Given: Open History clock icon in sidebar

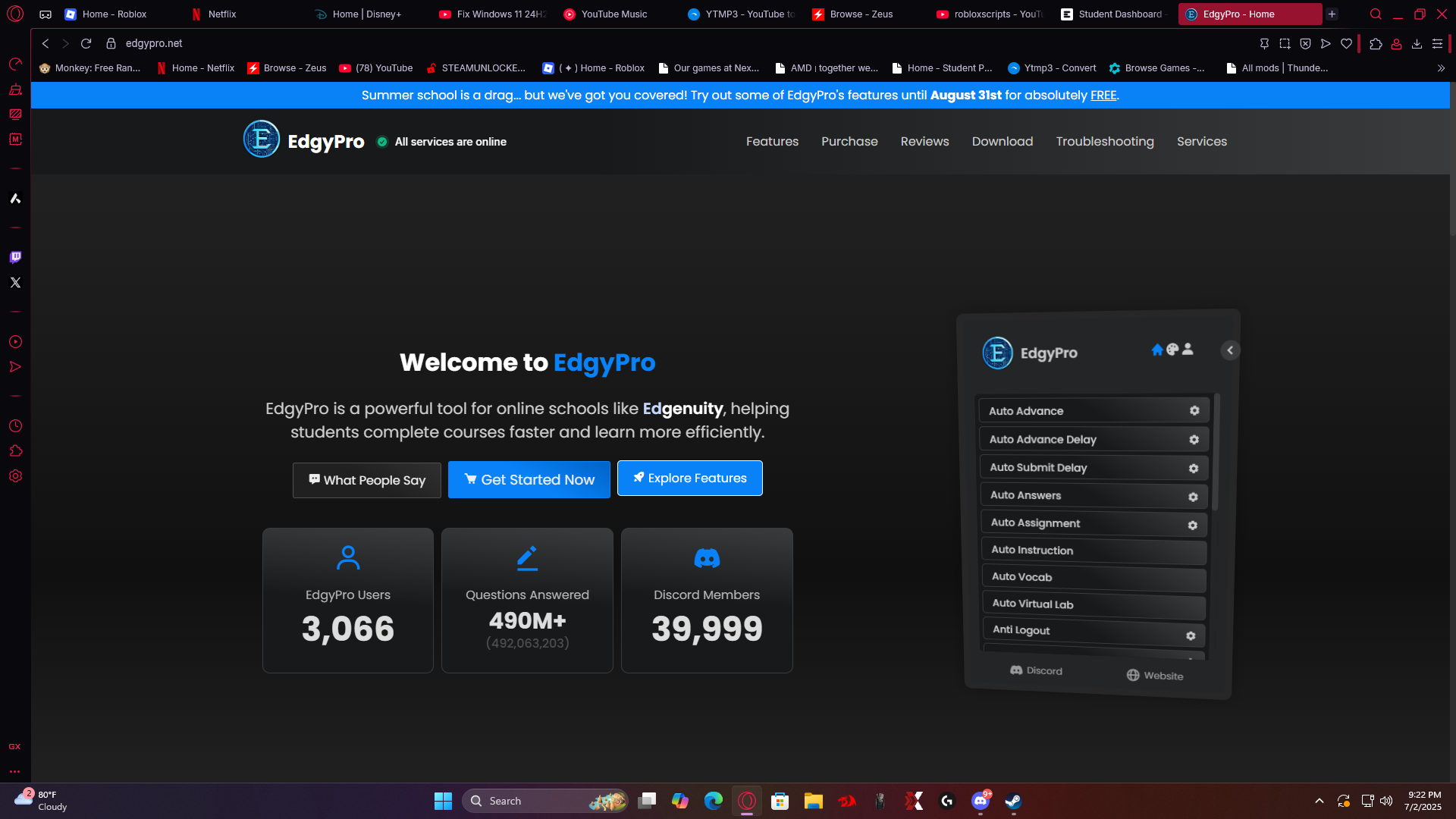Looking at the screenshot, I should (15, 425).
